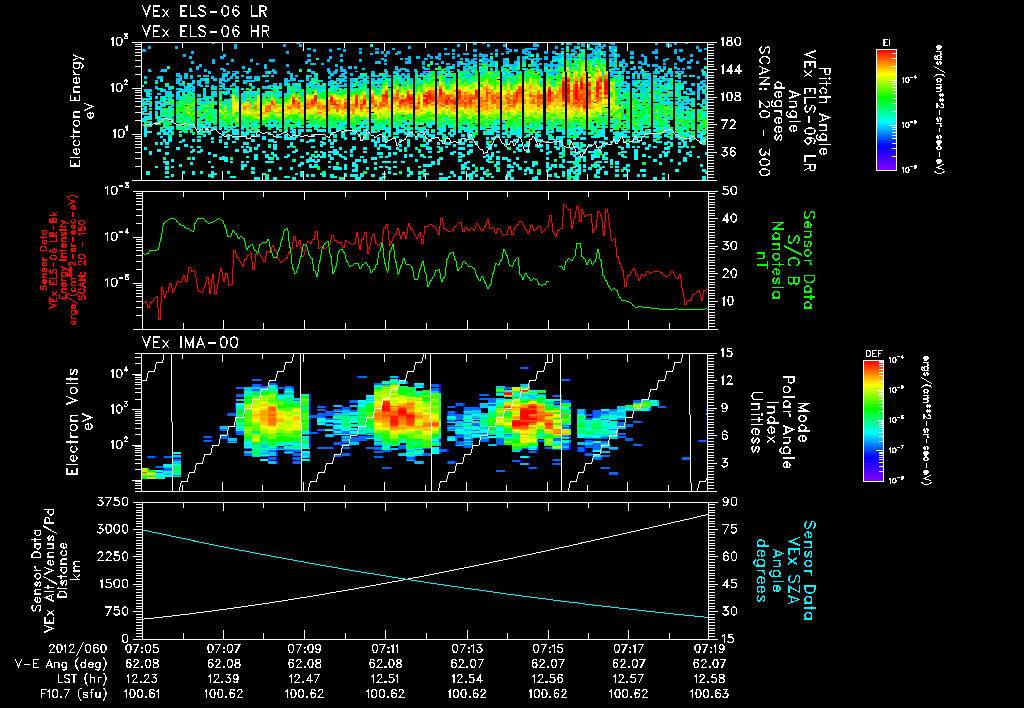Click the 07:17 time tick label
The image size is (1024, 708).
[x=628, y=649]
